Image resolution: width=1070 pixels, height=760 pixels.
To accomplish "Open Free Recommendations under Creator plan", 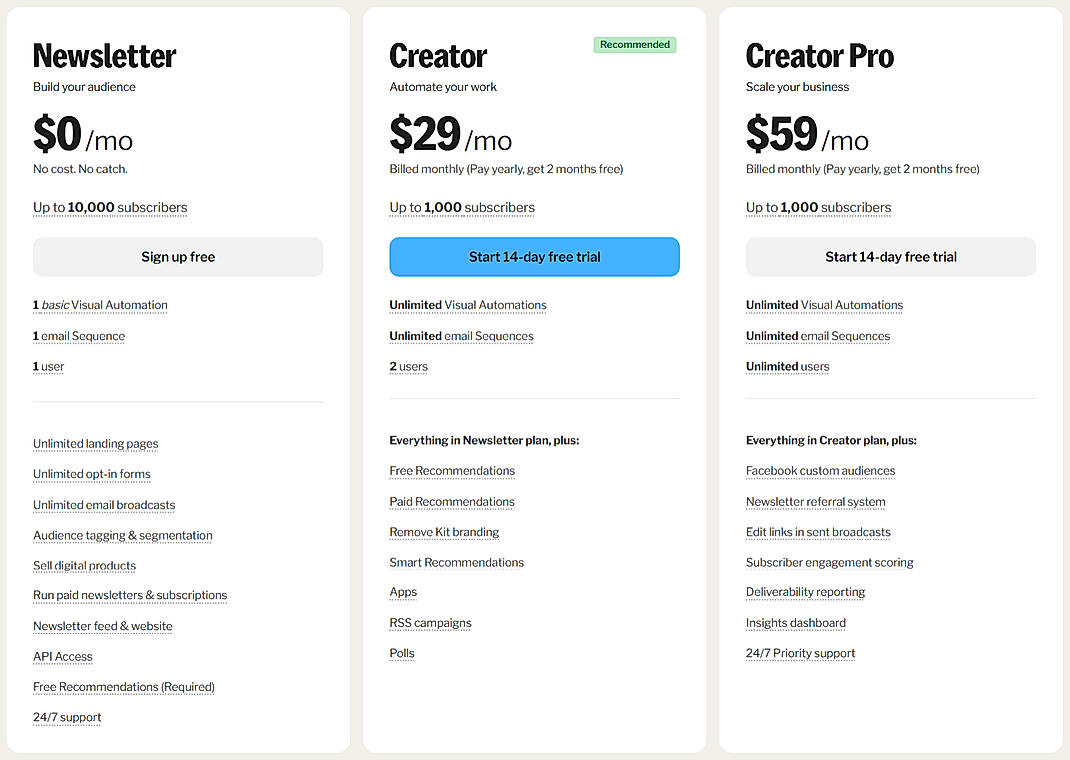I will click(452, 470).
